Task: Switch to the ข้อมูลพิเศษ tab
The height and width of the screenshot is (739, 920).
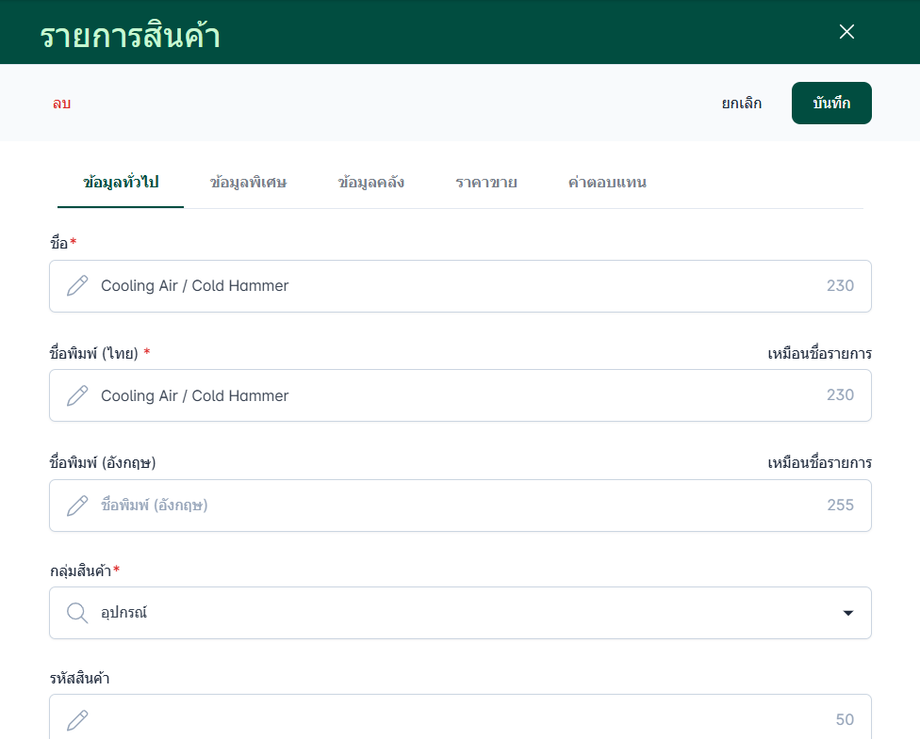Action: click(248, 182)
